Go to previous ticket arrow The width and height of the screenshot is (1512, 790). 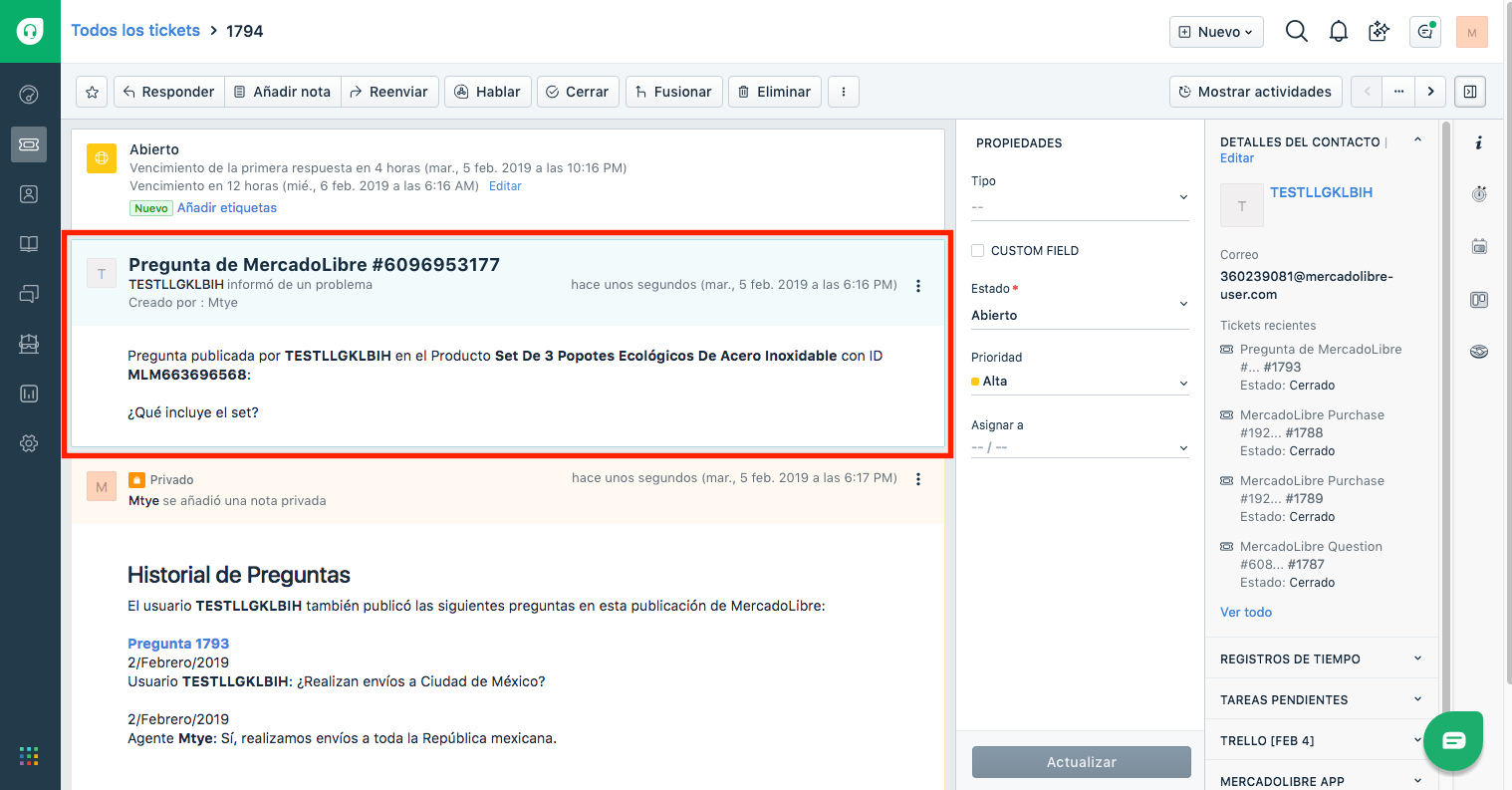1367,92
